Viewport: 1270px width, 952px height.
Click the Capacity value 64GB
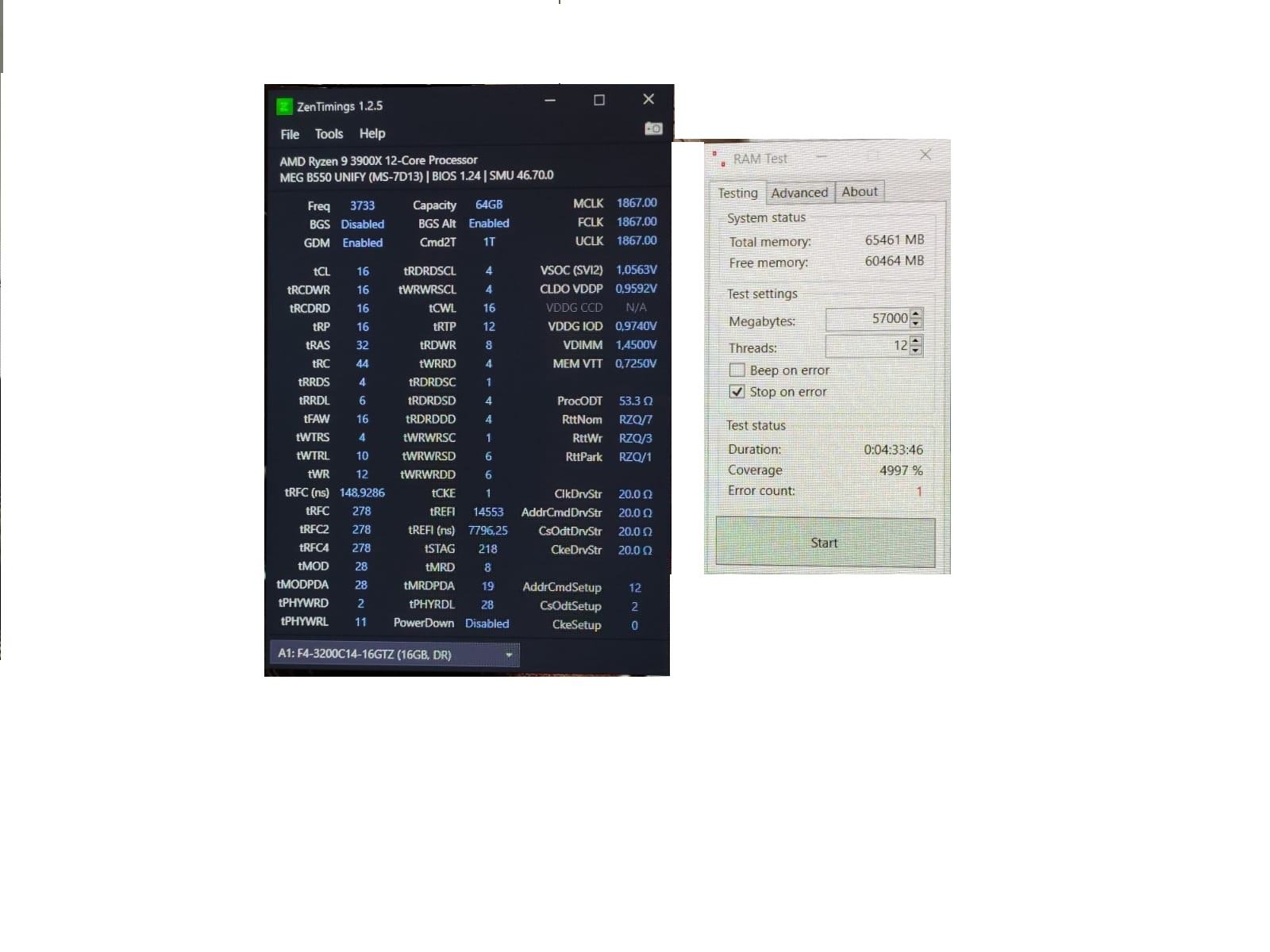click(x=489, y=205)
